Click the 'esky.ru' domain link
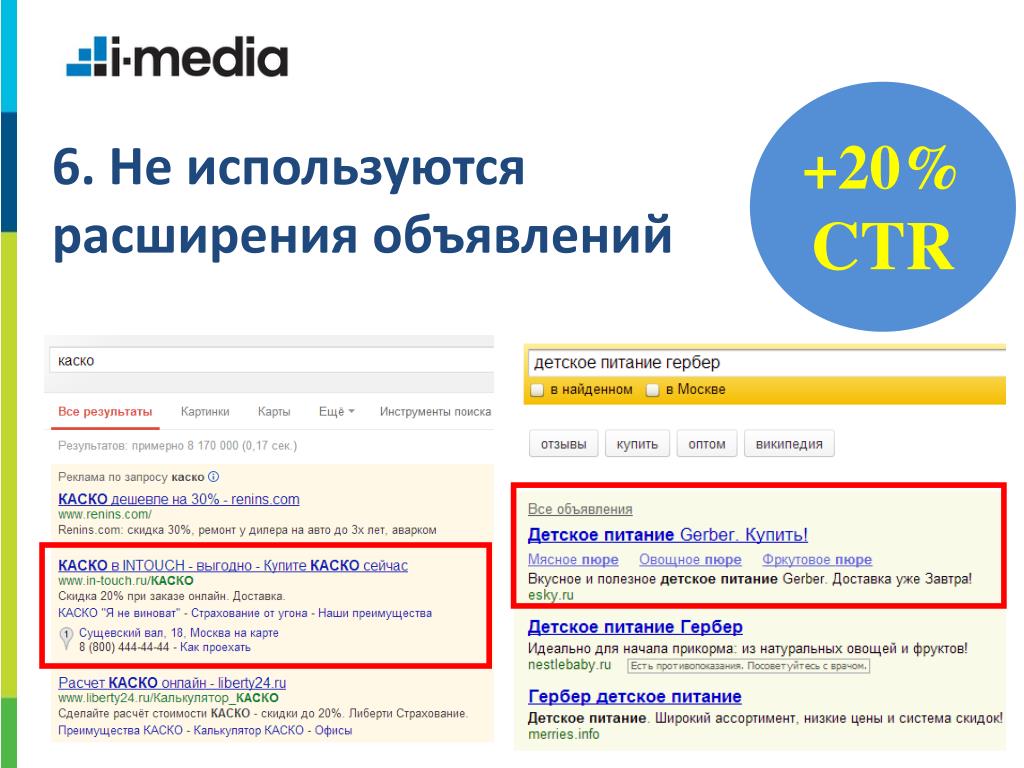Image resolution: width=1024 pixels, height=768 pixels. (x=550, y=595)
